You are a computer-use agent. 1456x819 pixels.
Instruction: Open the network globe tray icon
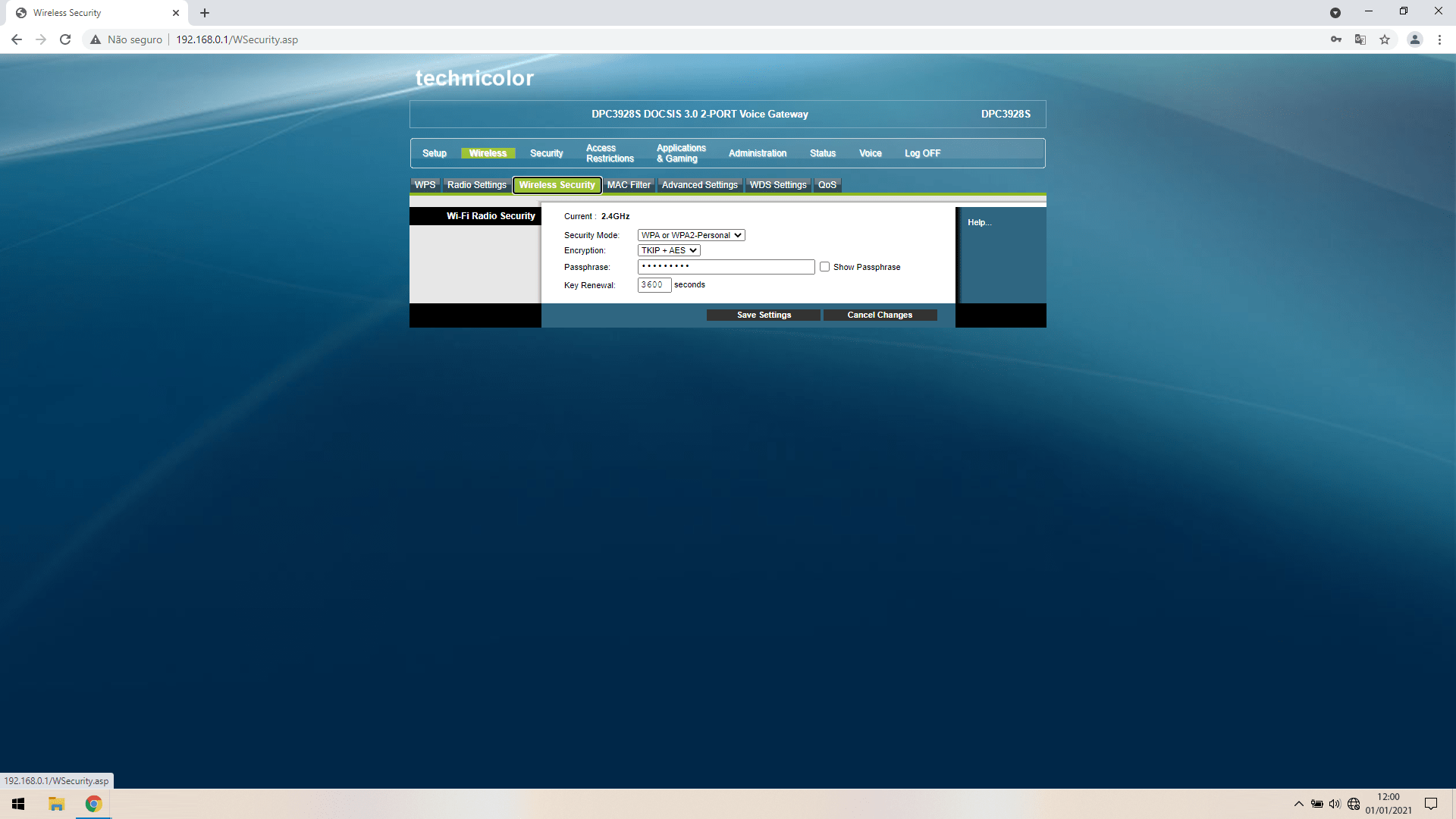point(1354,804)
